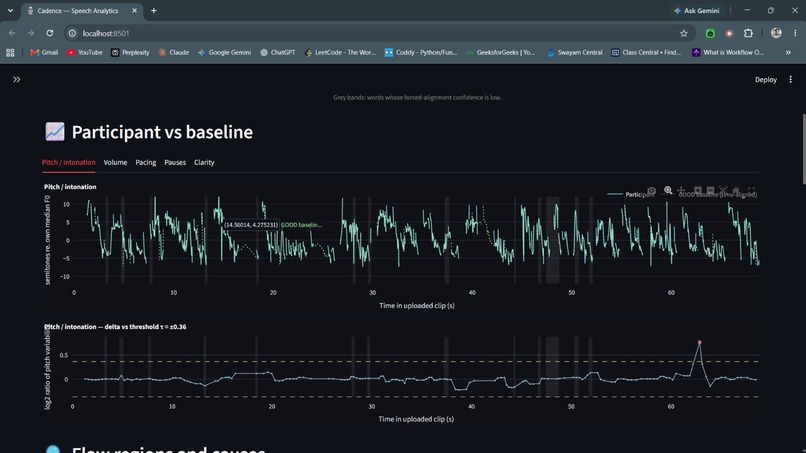This screenshot has height=453, width=806.
Task: Open the Gmail bookmark
Action: pos(44,52)
